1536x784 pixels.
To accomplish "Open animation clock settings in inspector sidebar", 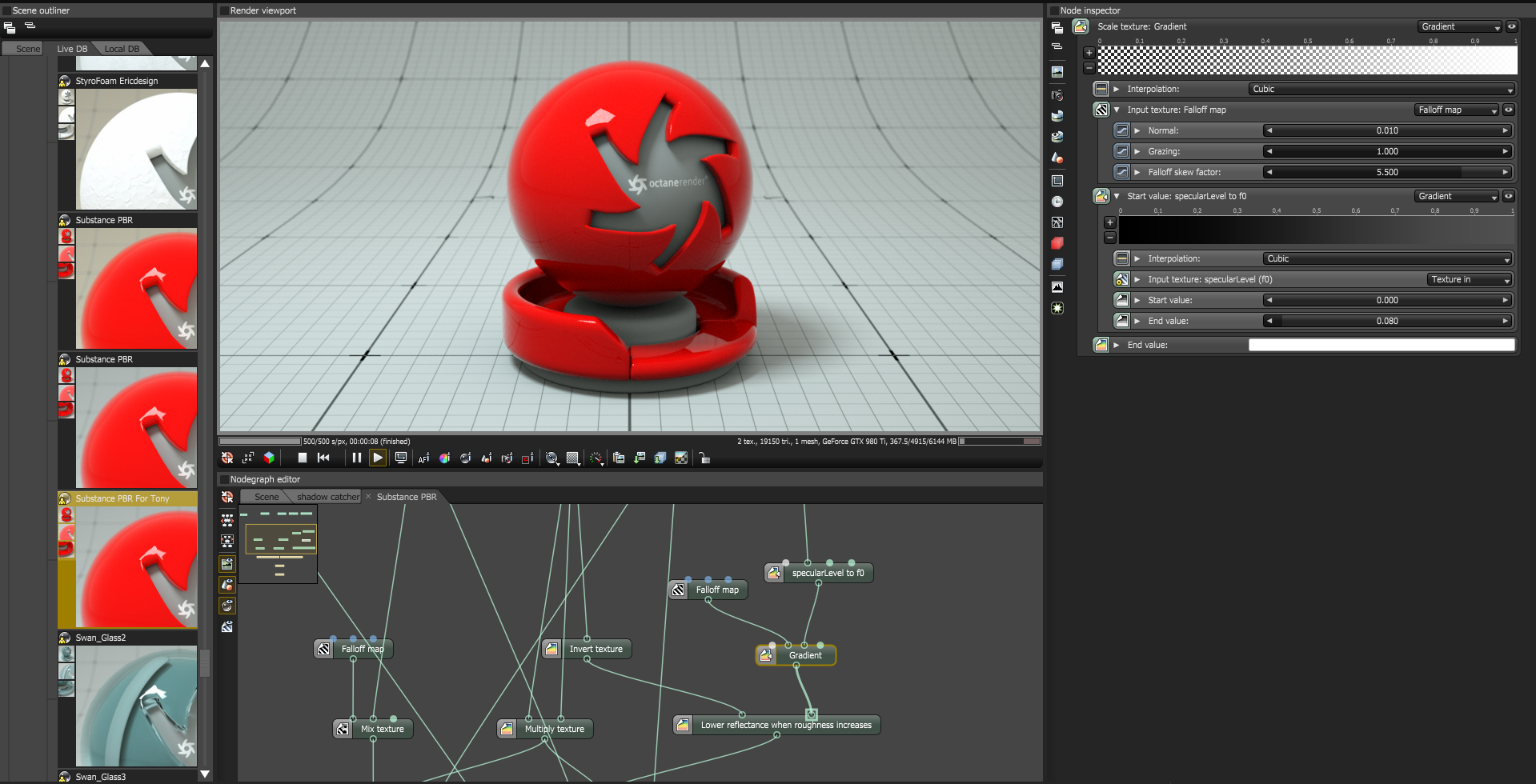I will click(1057, 202).
